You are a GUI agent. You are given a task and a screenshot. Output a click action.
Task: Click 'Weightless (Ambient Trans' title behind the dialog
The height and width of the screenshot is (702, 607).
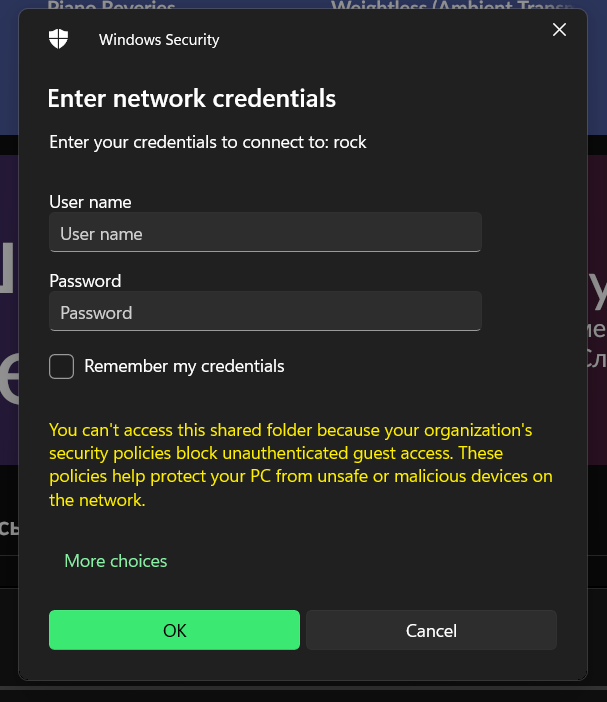(x=452, y=4)
